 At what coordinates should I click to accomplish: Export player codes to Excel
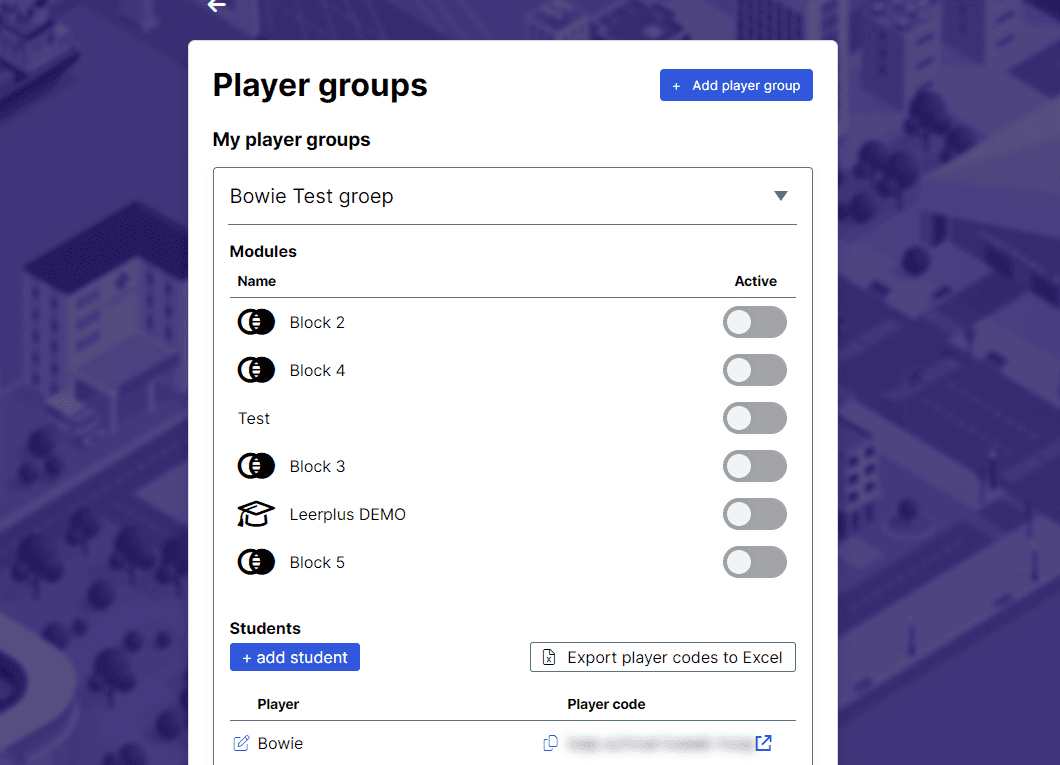662,658
